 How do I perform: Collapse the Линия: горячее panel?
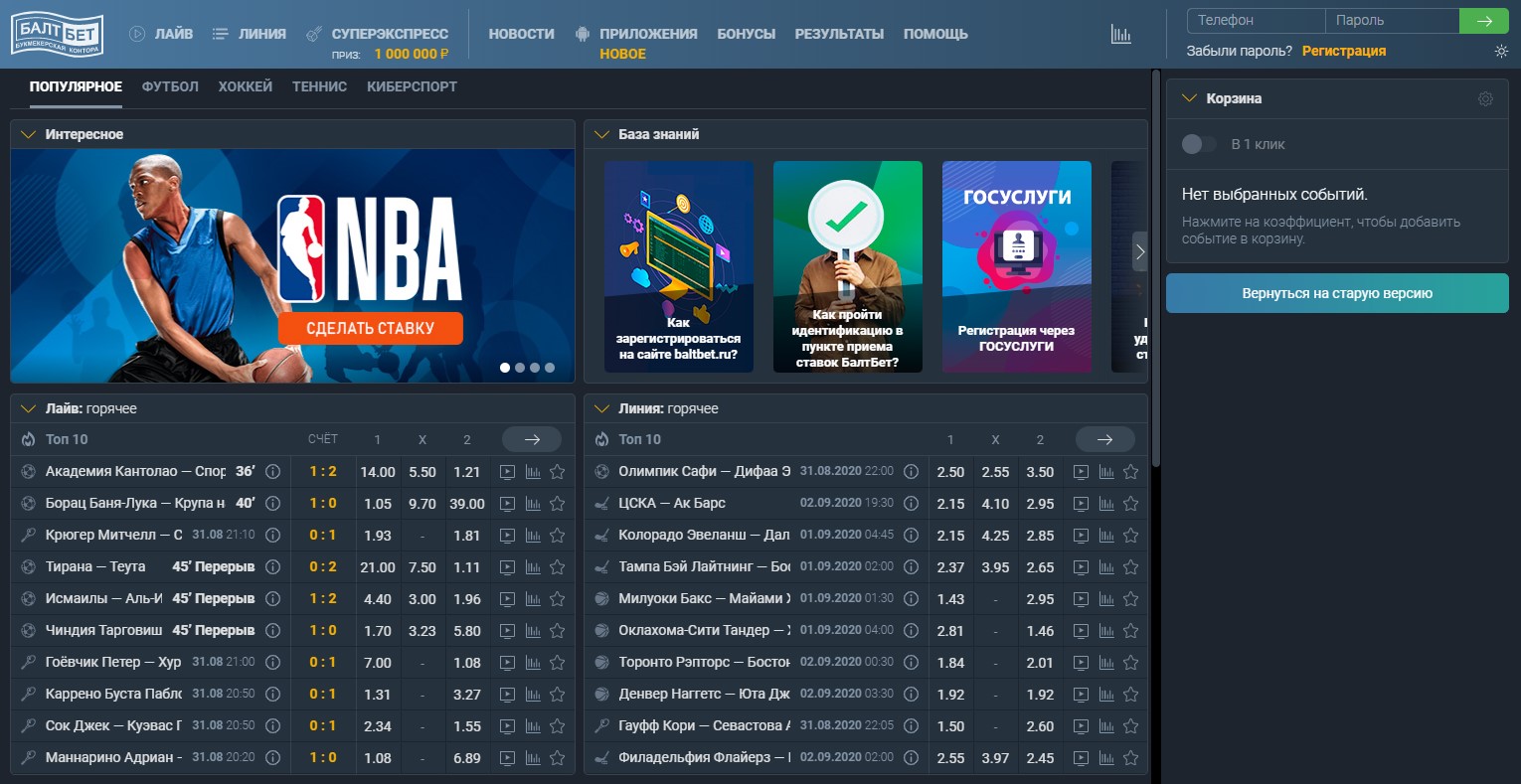coord(601,408)
